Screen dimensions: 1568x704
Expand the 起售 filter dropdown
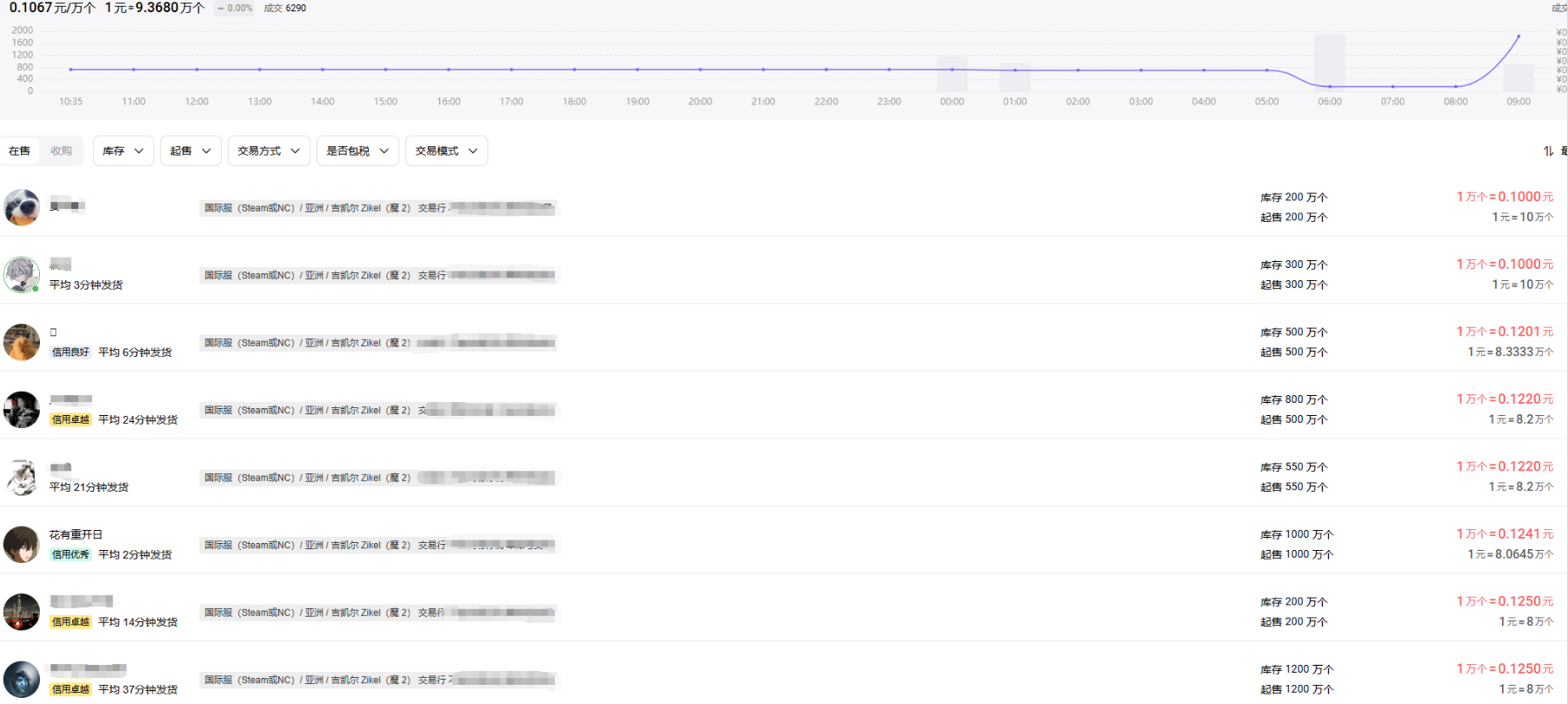190,151
